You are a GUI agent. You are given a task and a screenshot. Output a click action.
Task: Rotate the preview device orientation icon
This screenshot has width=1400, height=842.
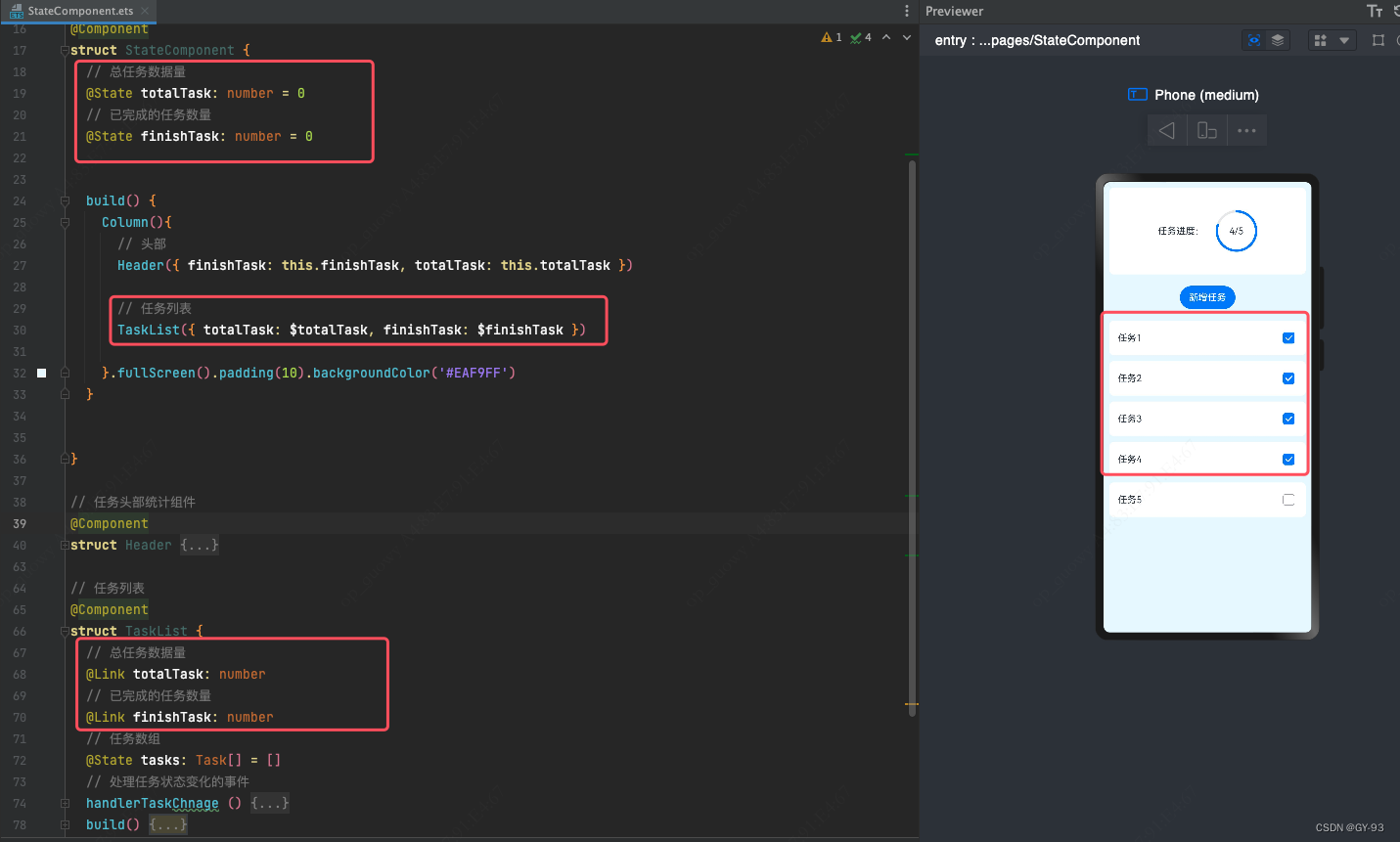click(1207, 130)
